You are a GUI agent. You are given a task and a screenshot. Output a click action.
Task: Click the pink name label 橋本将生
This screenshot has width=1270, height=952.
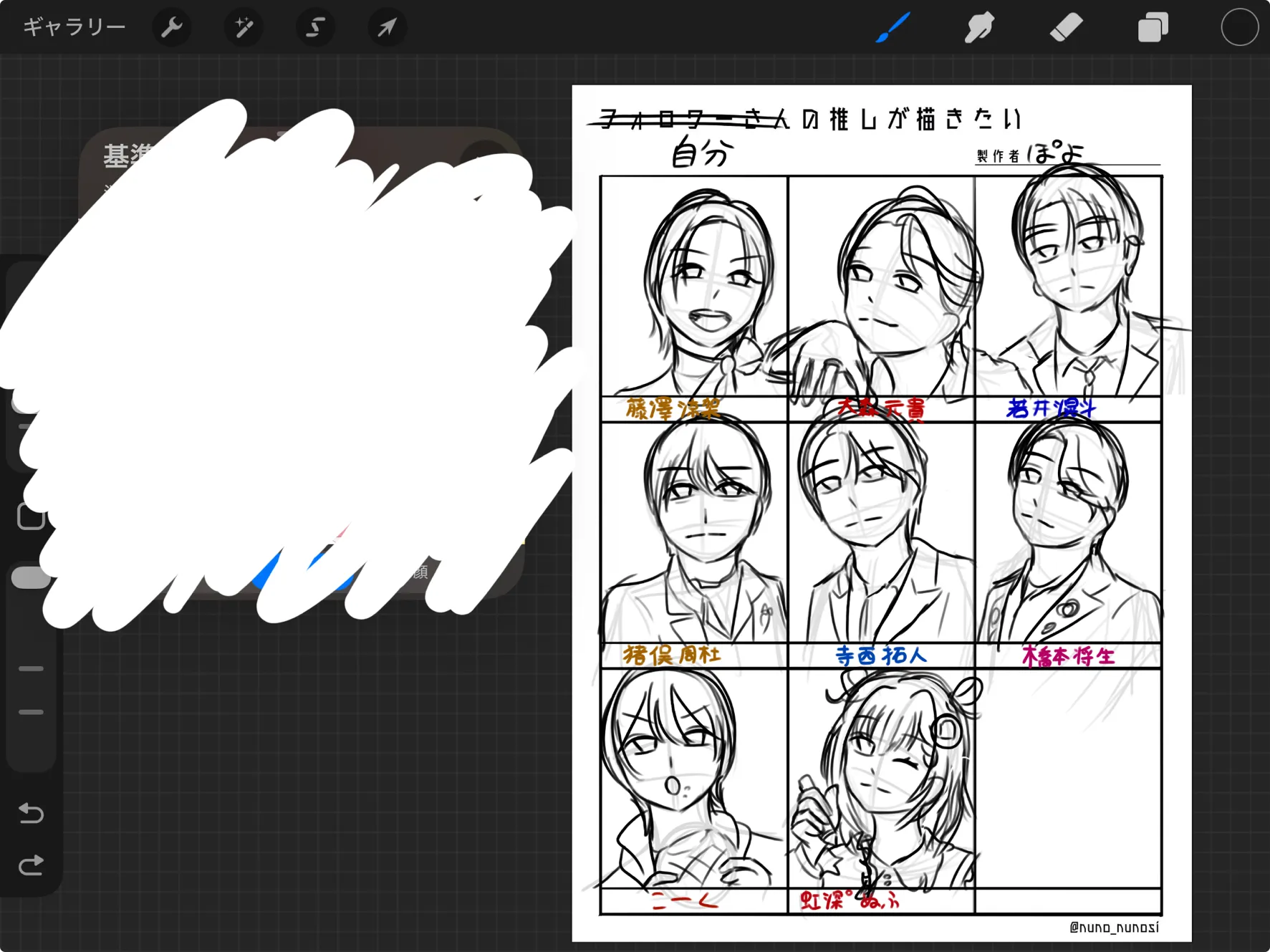(x=1068, y=655)
